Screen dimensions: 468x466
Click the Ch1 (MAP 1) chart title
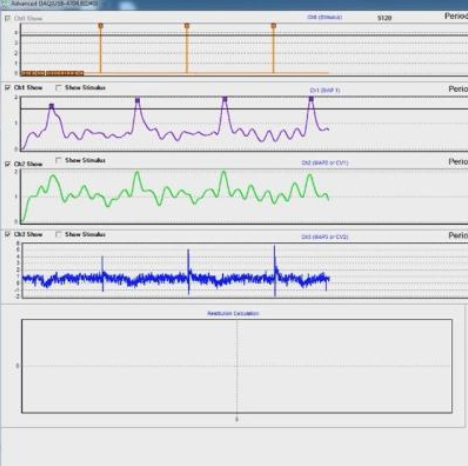click(325, 90)
